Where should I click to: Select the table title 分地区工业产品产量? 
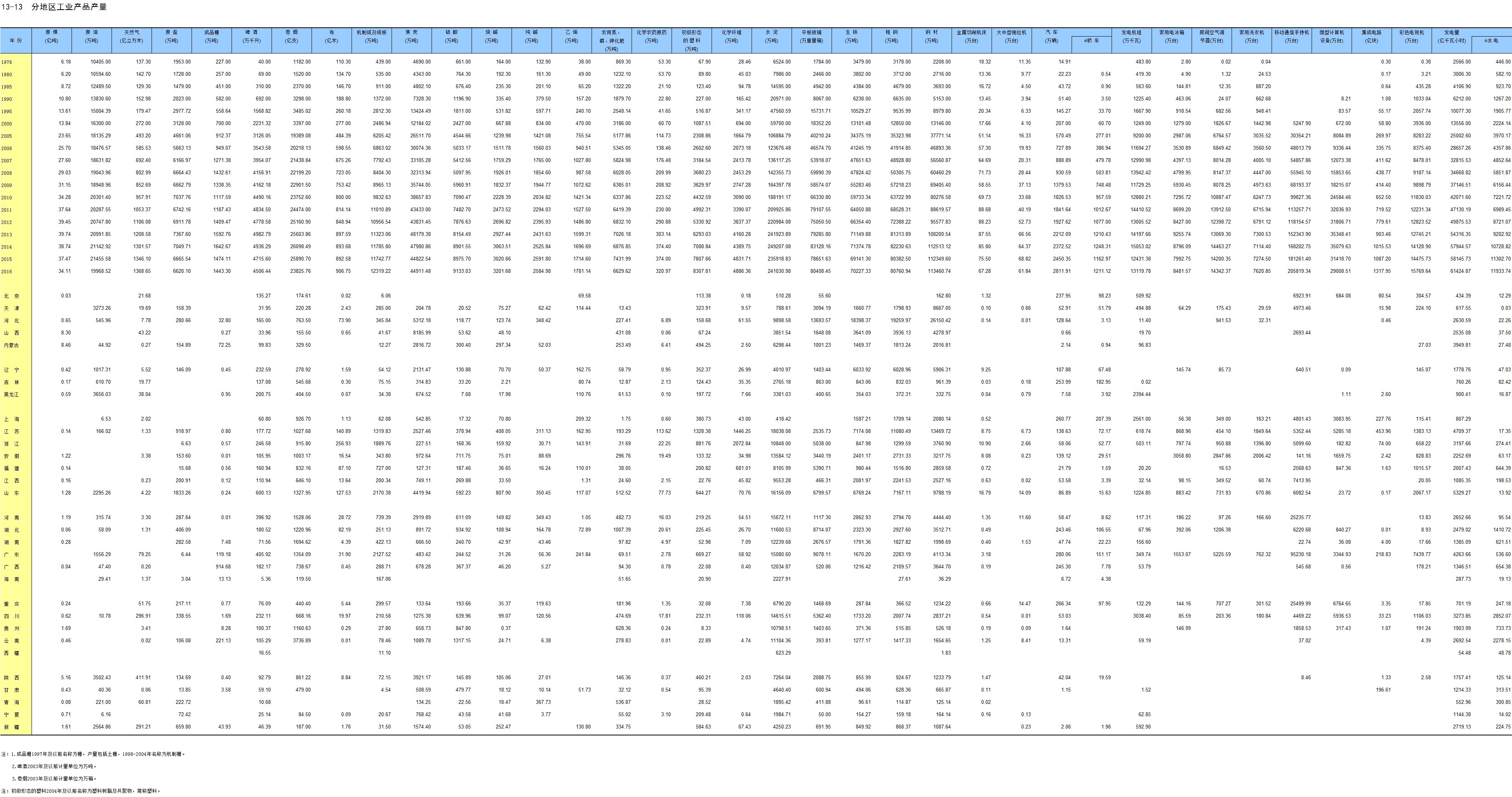pyautogui.click(x=69, y=7)
